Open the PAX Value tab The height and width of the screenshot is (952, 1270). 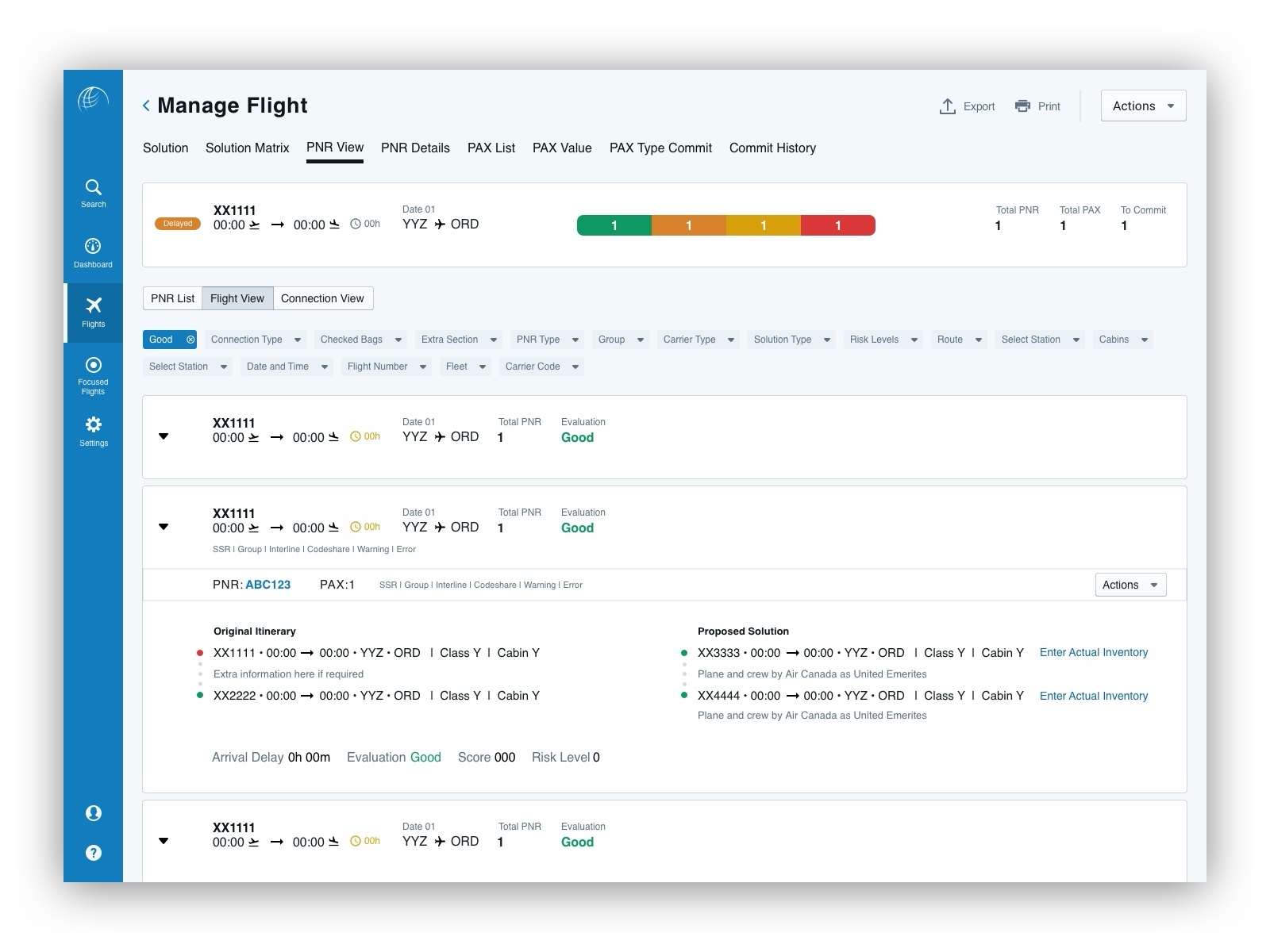tap(561, 148)
